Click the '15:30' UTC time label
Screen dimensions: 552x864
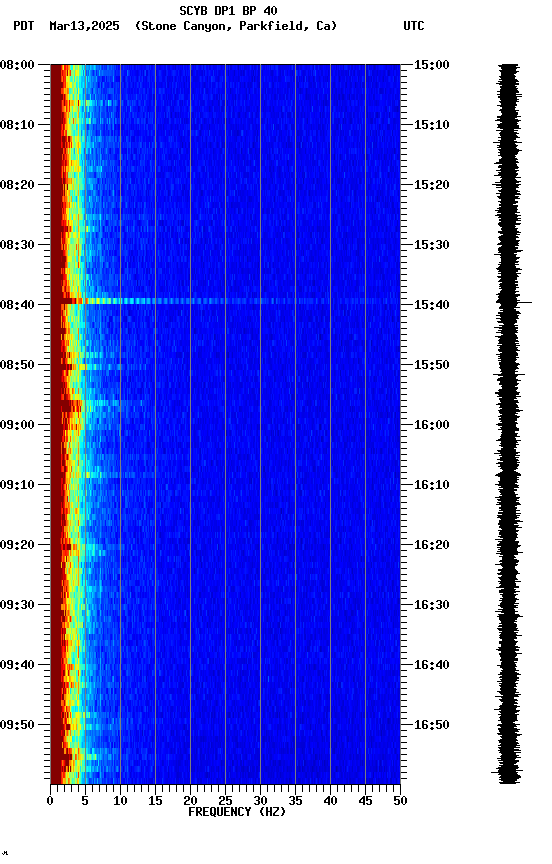432,245
